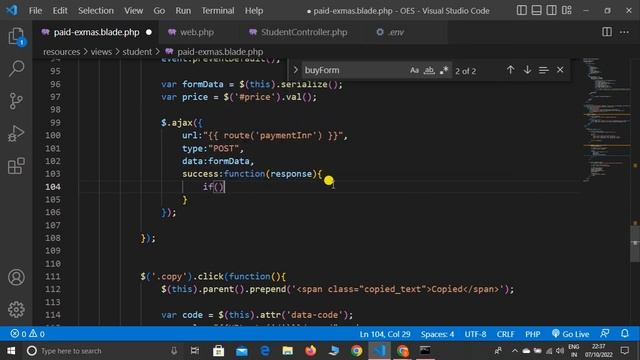Change indentation via Spaces: 4
This screenshot has width=640, height=360.
pos(437,334)
